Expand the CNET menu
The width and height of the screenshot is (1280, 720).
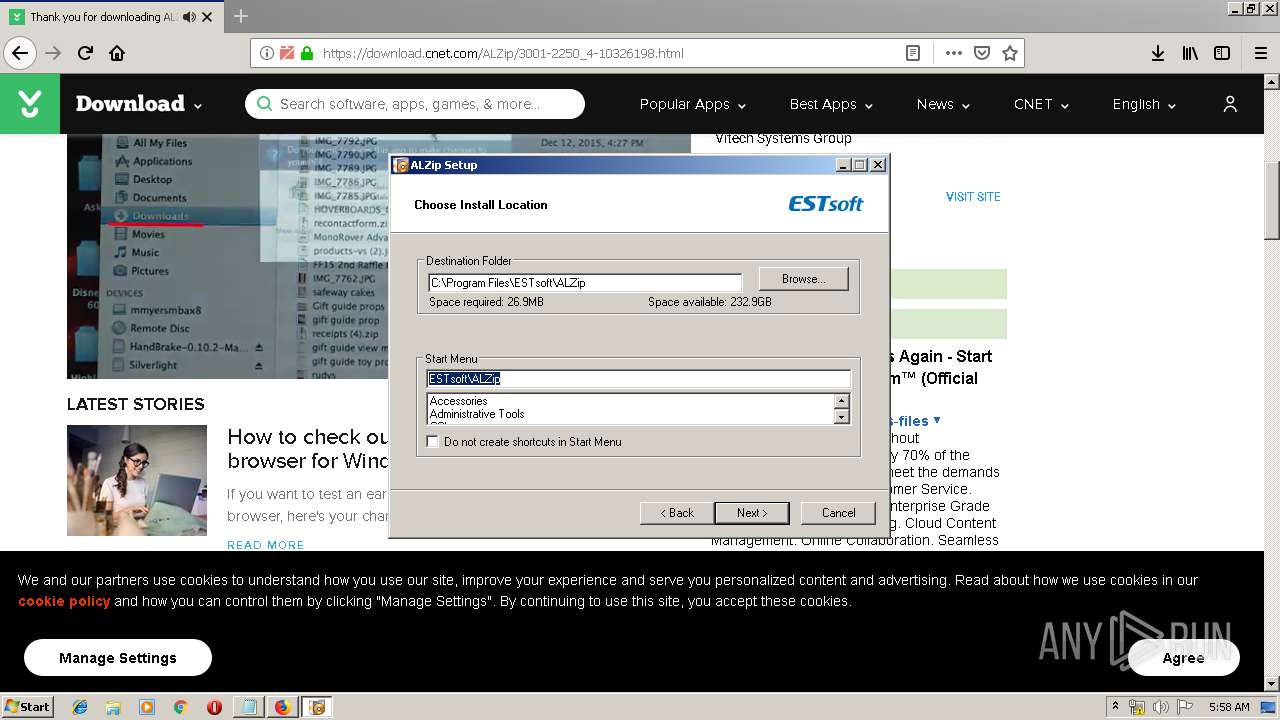click(1041, 104)
